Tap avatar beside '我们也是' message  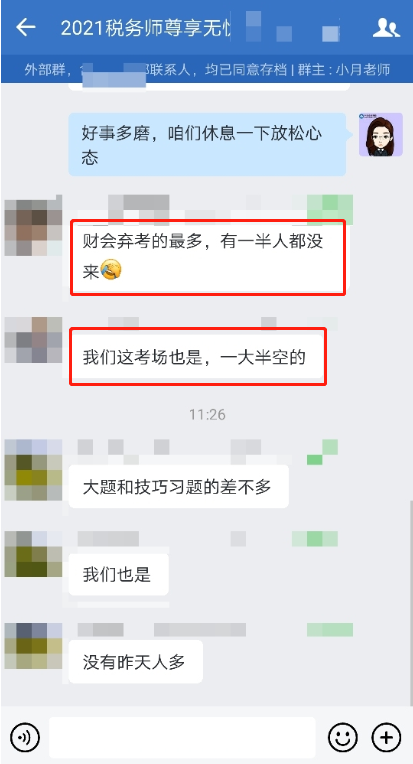pyautogui.click(x=33, y=554)
